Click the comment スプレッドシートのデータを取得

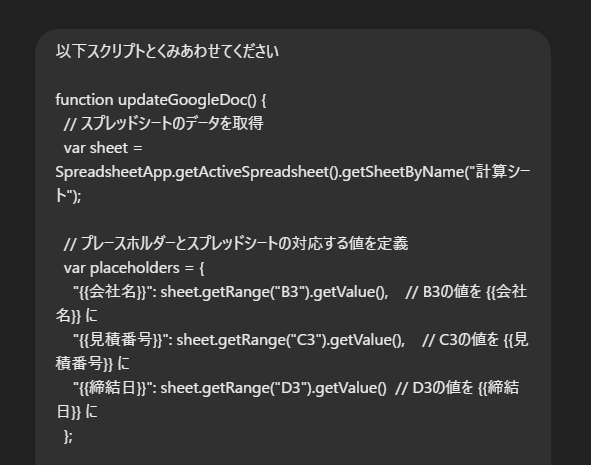click(164, 124)
